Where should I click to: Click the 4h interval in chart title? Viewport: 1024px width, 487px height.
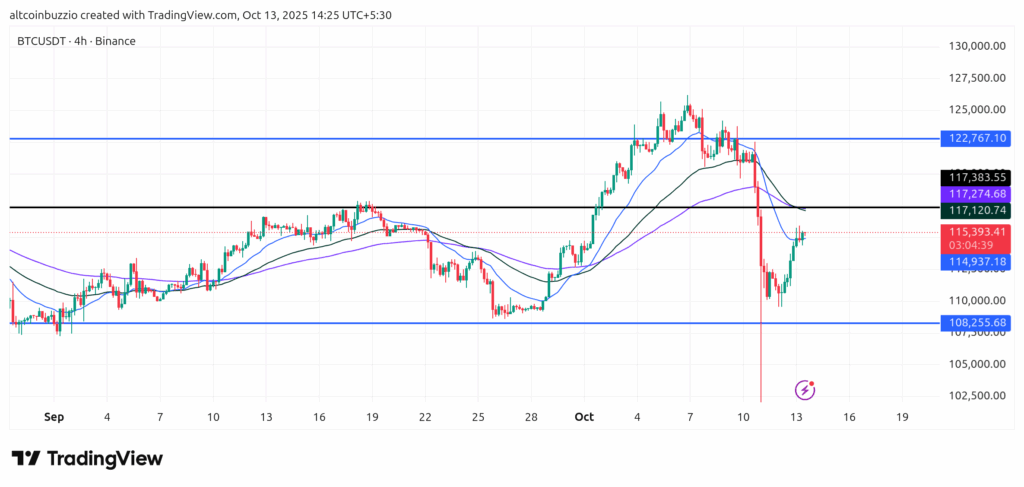coord(88,41)
